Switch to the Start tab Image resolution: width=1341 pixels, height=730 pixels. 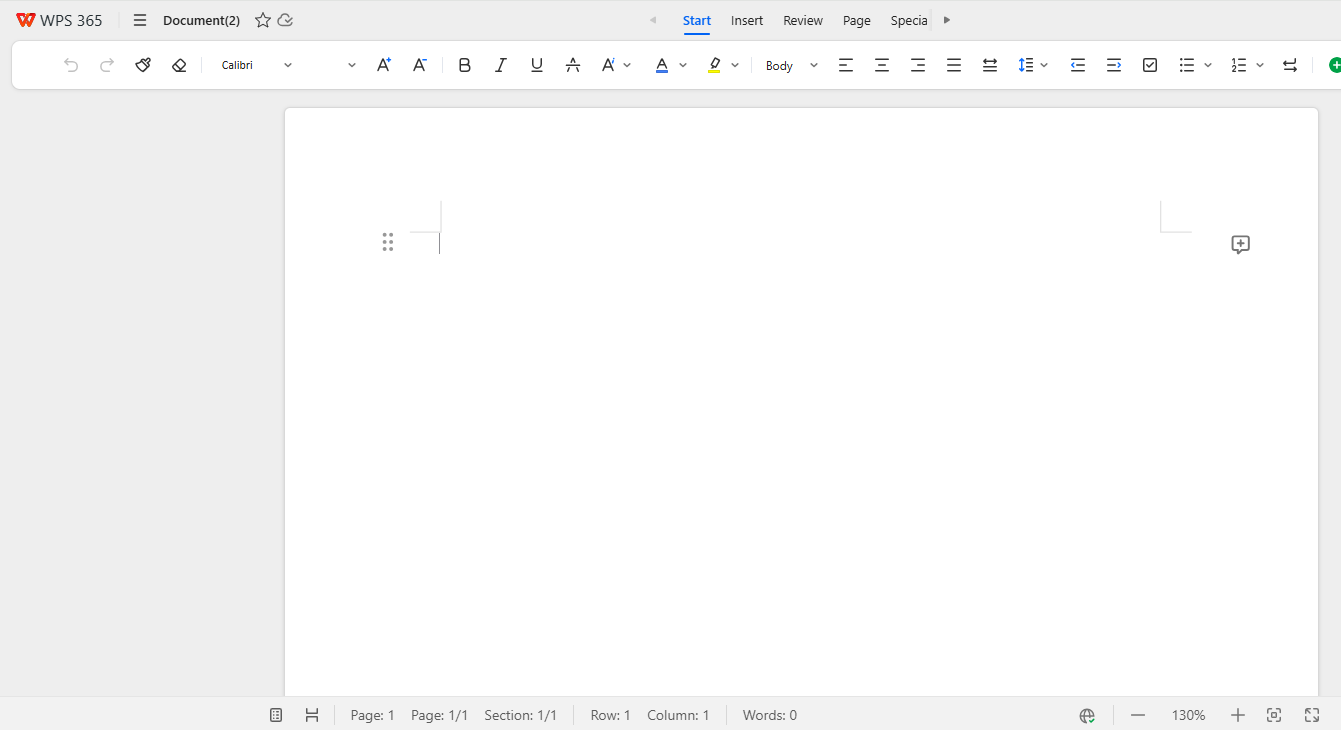[x=697, y=20]
